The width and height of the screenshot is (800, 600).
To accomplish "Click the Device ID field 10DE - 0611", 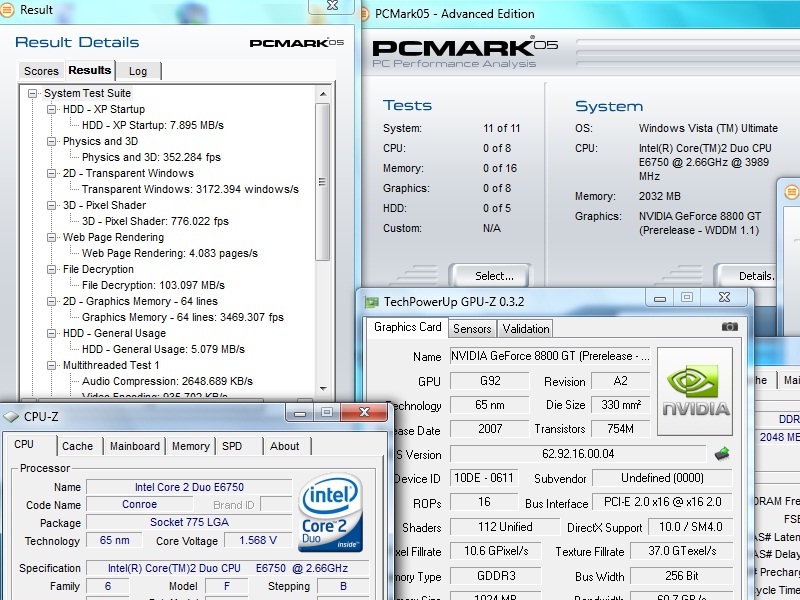I will click(483, 478).
